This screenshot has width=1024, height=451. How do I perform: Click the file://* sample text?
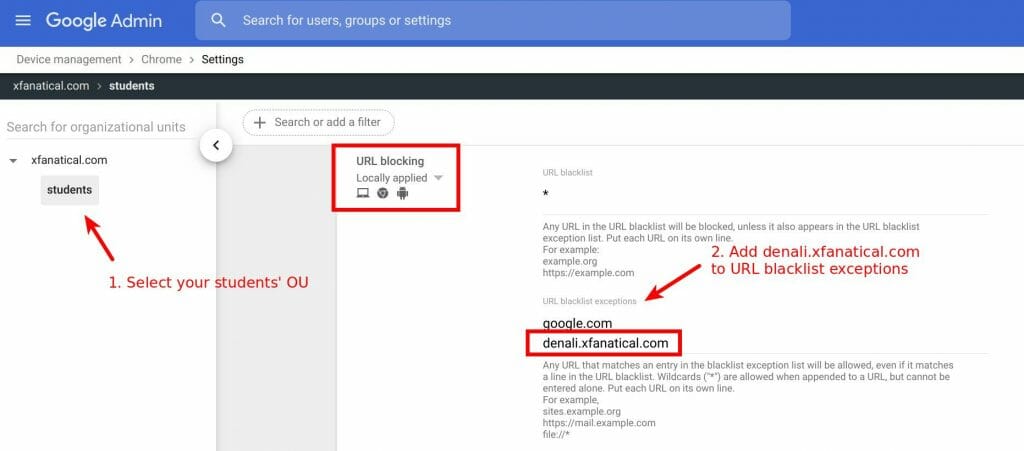tap(556, 434)
